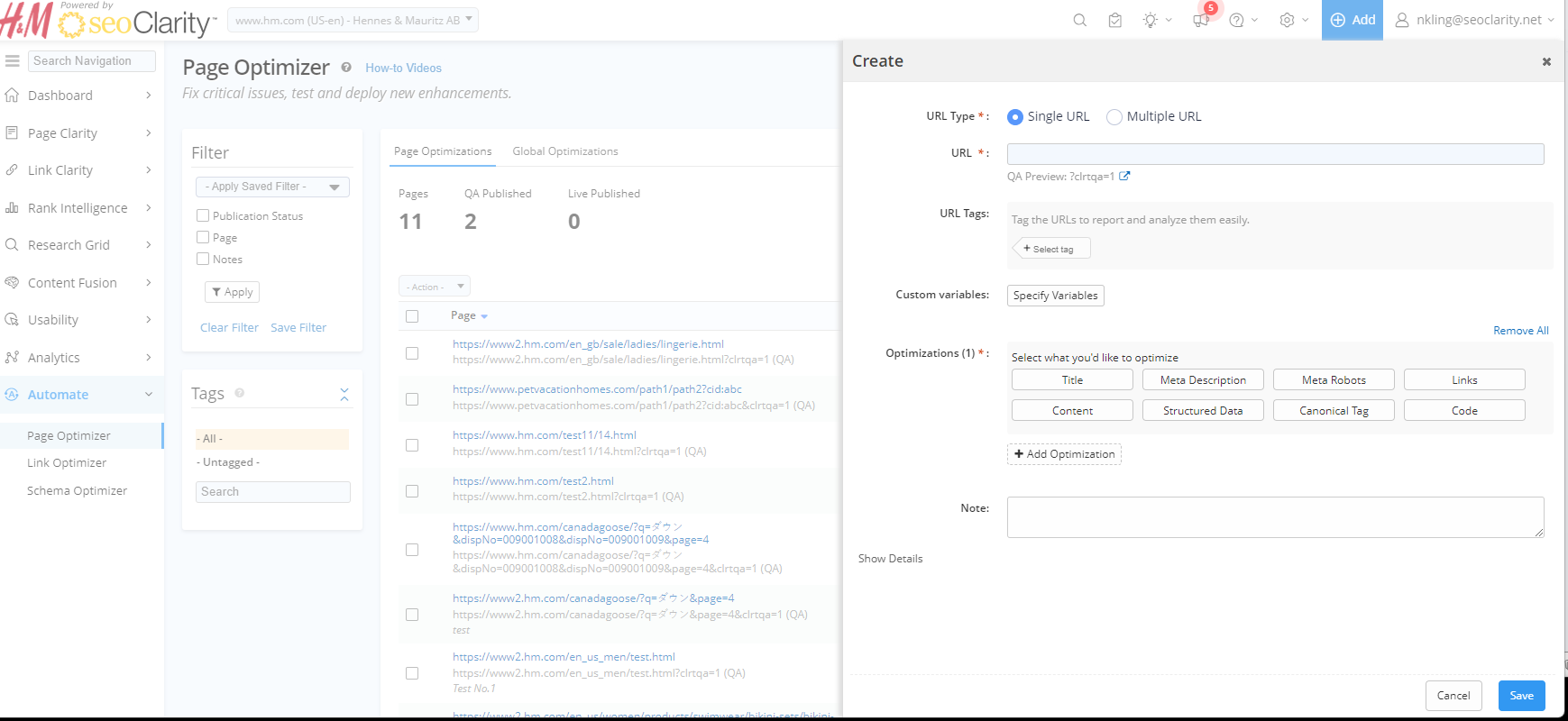Click the clipboard tasks icon in header

coord(1115,20)
